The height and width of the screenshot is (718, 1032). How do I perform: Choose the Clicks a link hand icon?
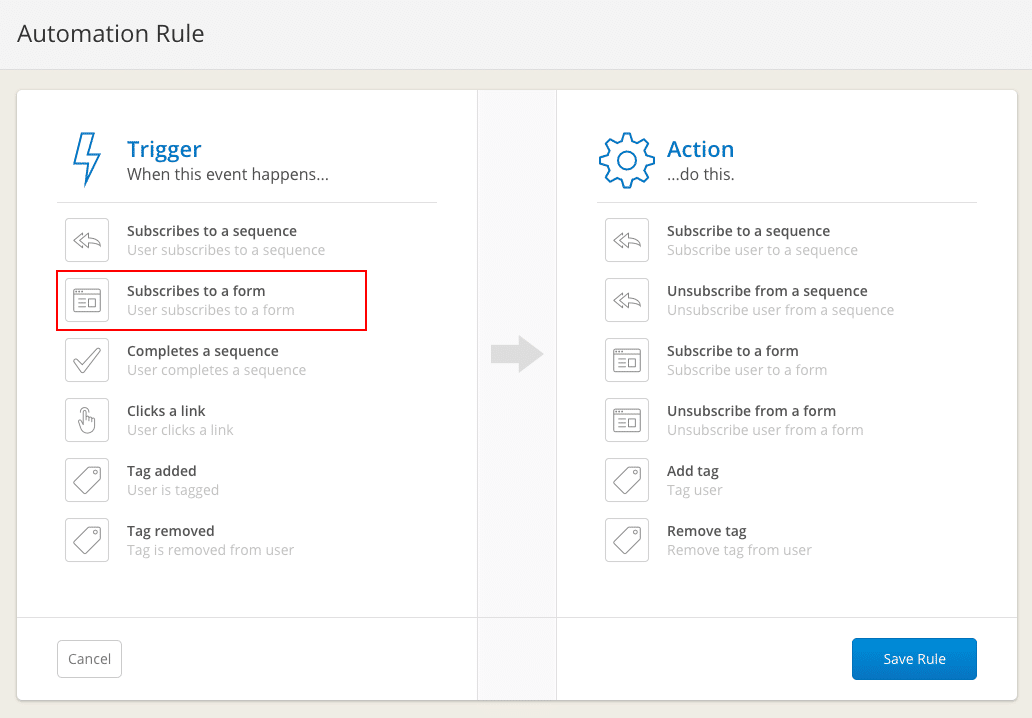coord(87,420)
